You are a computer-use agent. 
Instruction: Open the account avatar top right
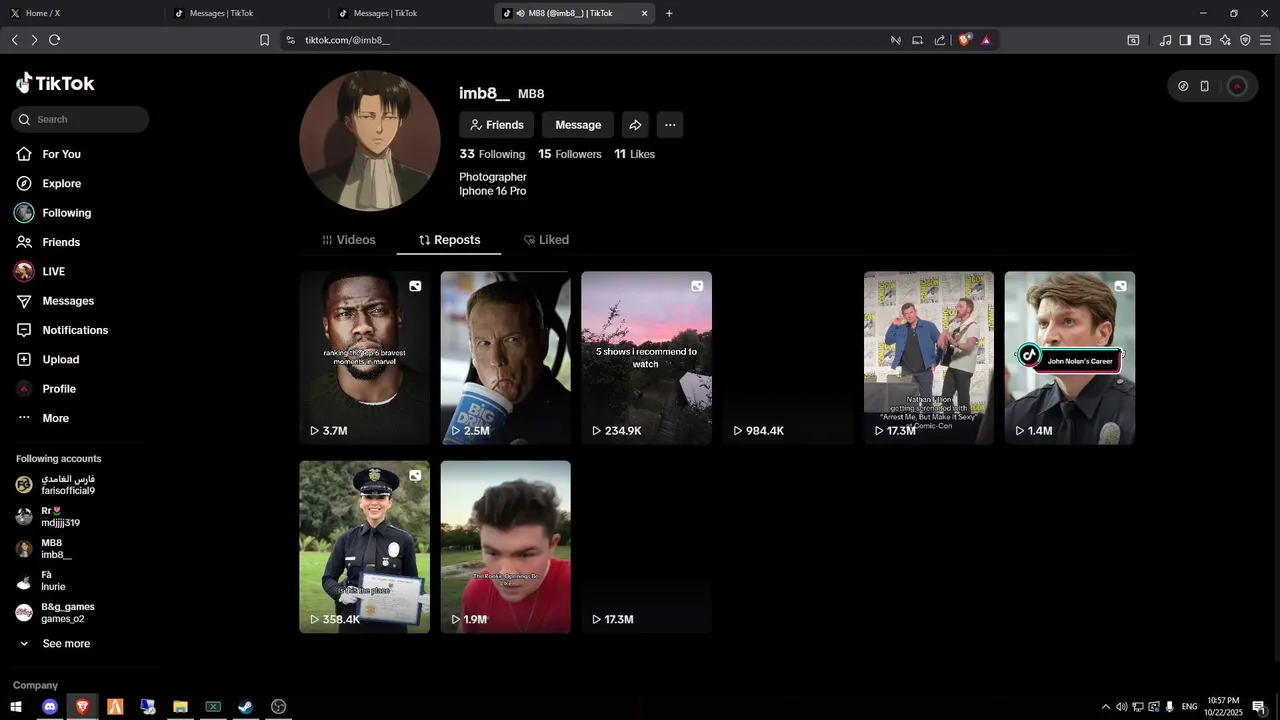1237,86
